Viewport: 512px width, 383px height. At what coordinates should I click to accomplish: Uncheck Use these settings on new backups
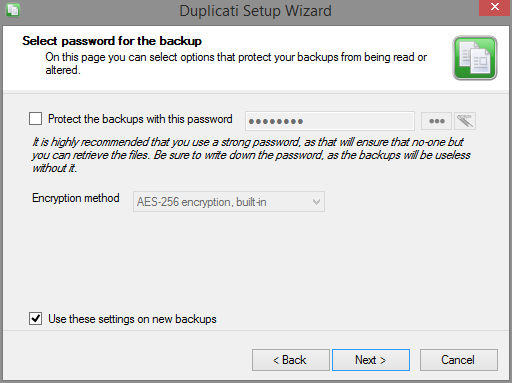click(x=35, y=319)
